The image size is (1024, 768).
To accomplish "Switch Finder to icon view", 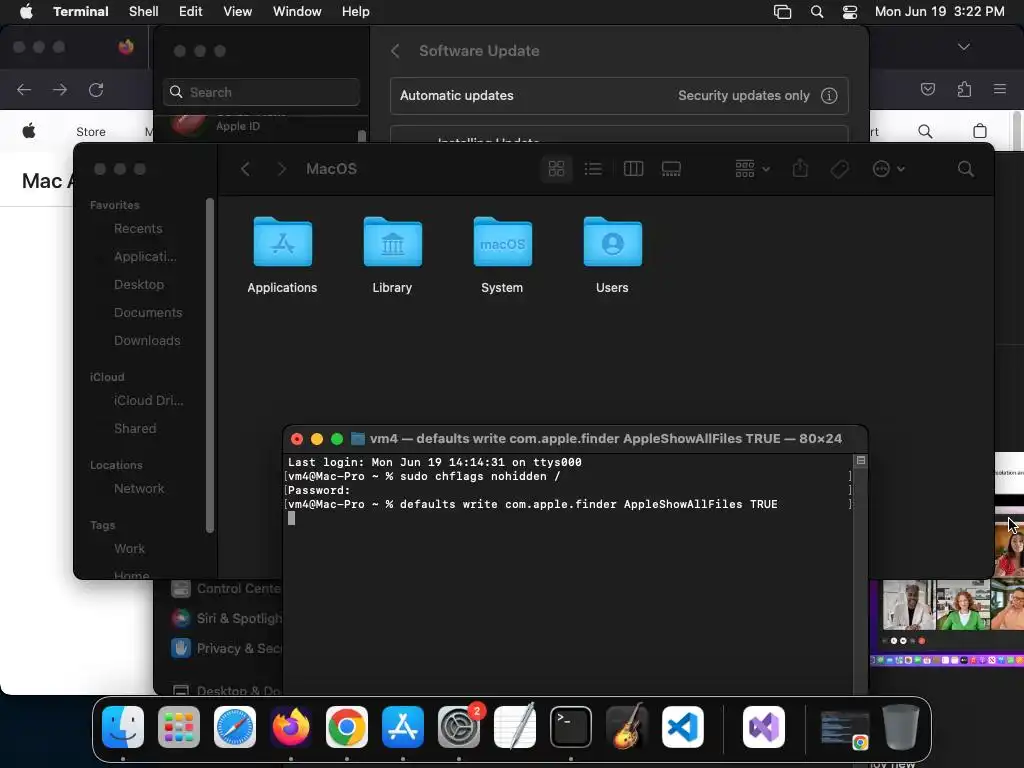I will 556,169.
